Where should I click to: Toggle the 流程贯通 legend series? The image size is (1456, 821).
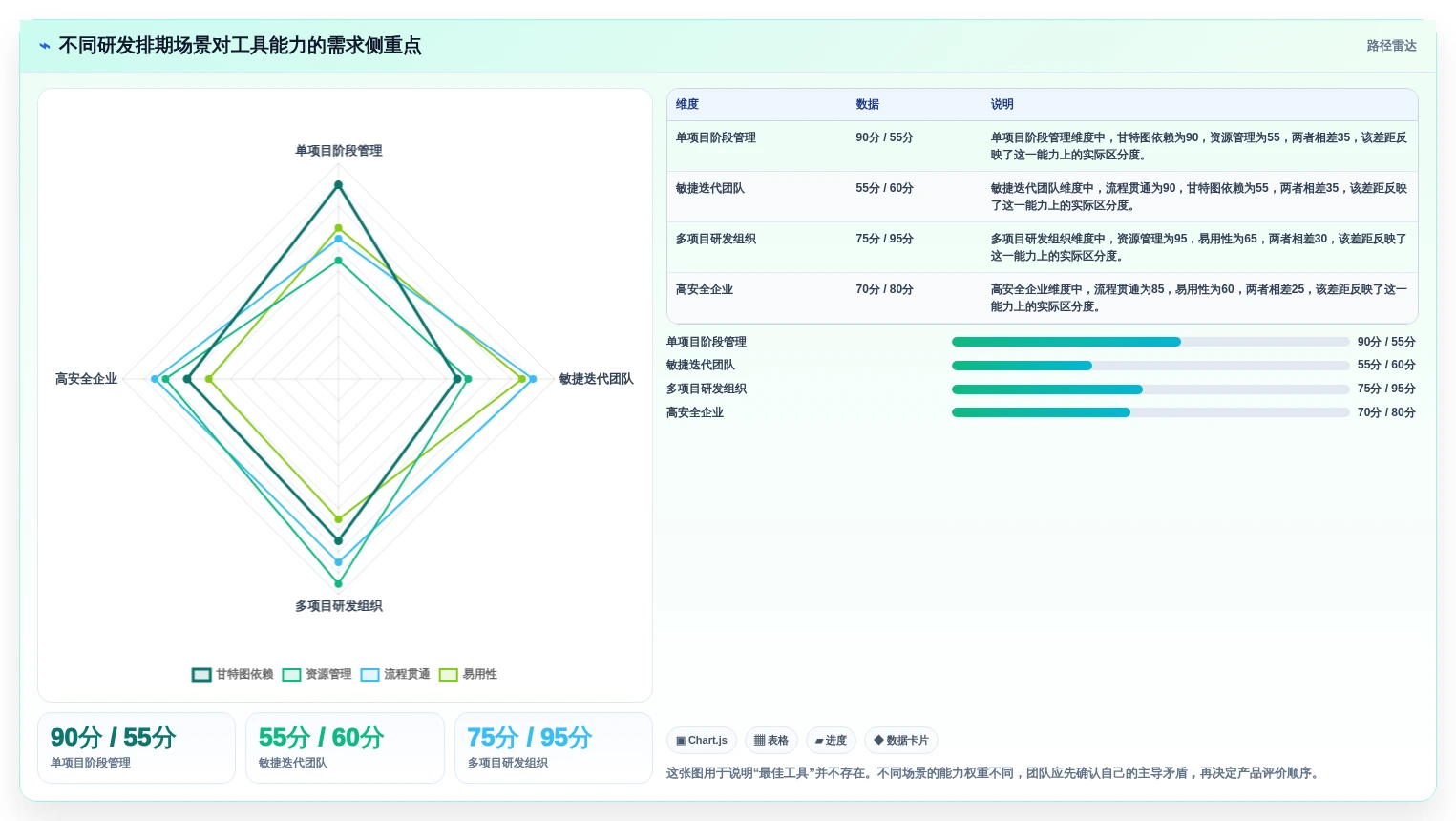(395, 674)
